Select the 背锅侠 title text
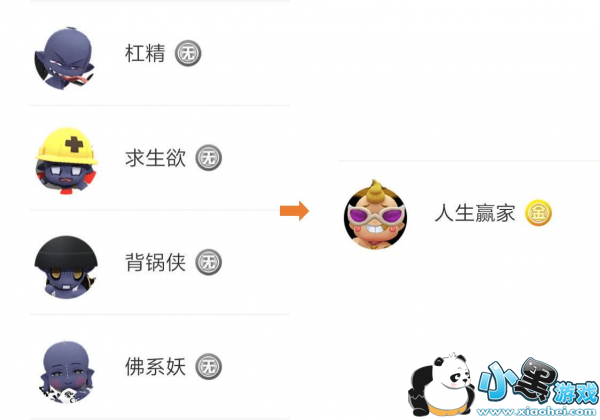 (x=155, y=262)
